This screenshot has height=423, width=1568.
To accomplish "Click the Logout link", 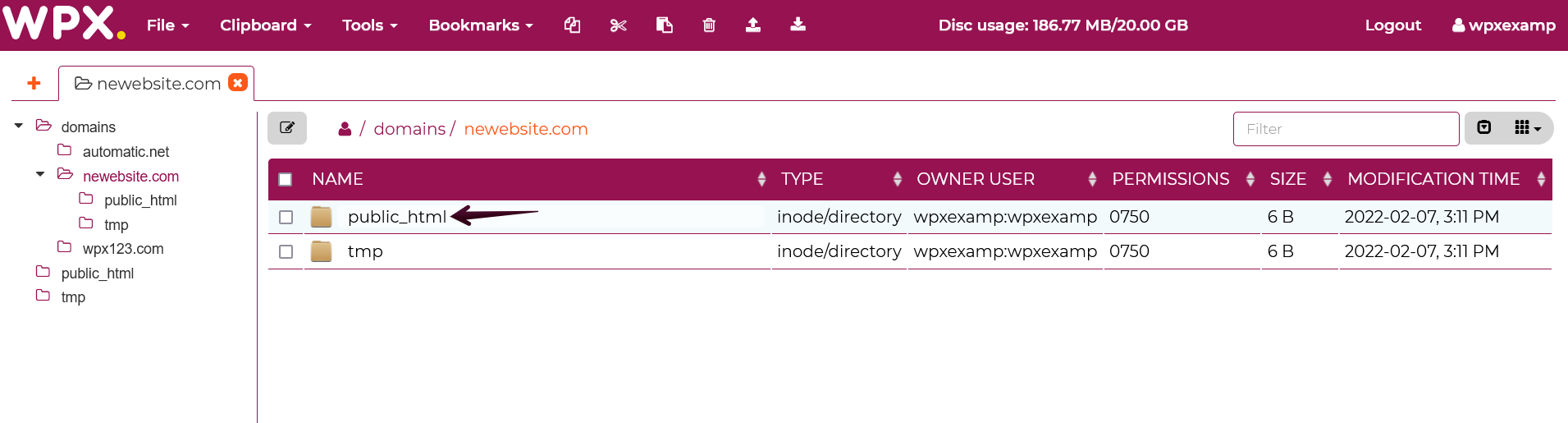I will click(x=1392, y=25).
